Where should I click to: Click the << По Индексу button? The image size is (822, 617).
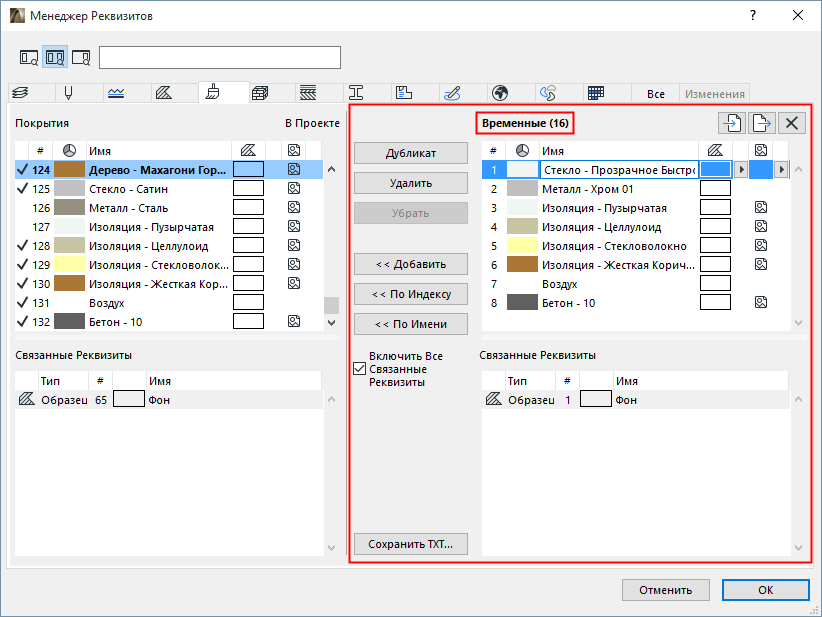pyautogui.click(x=410, y=294)
